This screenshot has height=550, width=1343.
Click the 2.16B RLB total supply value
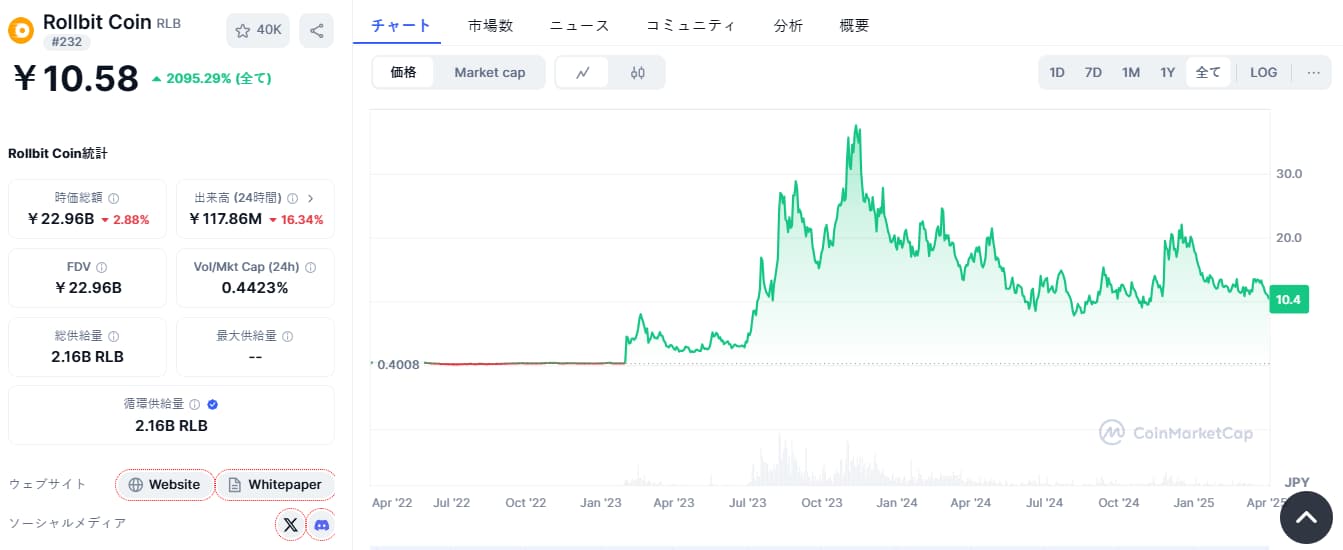tap(87, 357)
